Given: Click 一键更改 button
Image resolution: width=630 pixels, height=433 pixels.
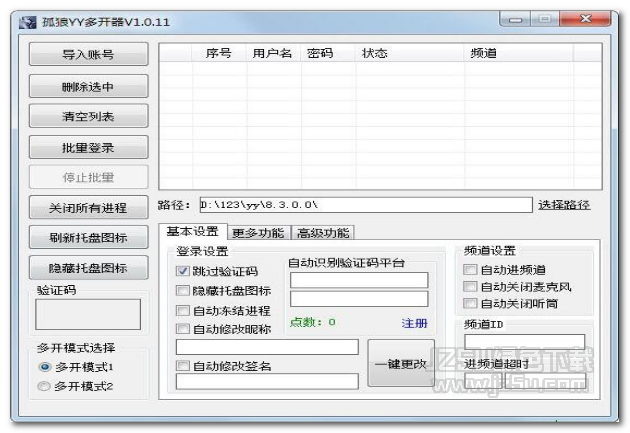Looking at the screenshot, I should pyautogui.click(x=401, y=364).
